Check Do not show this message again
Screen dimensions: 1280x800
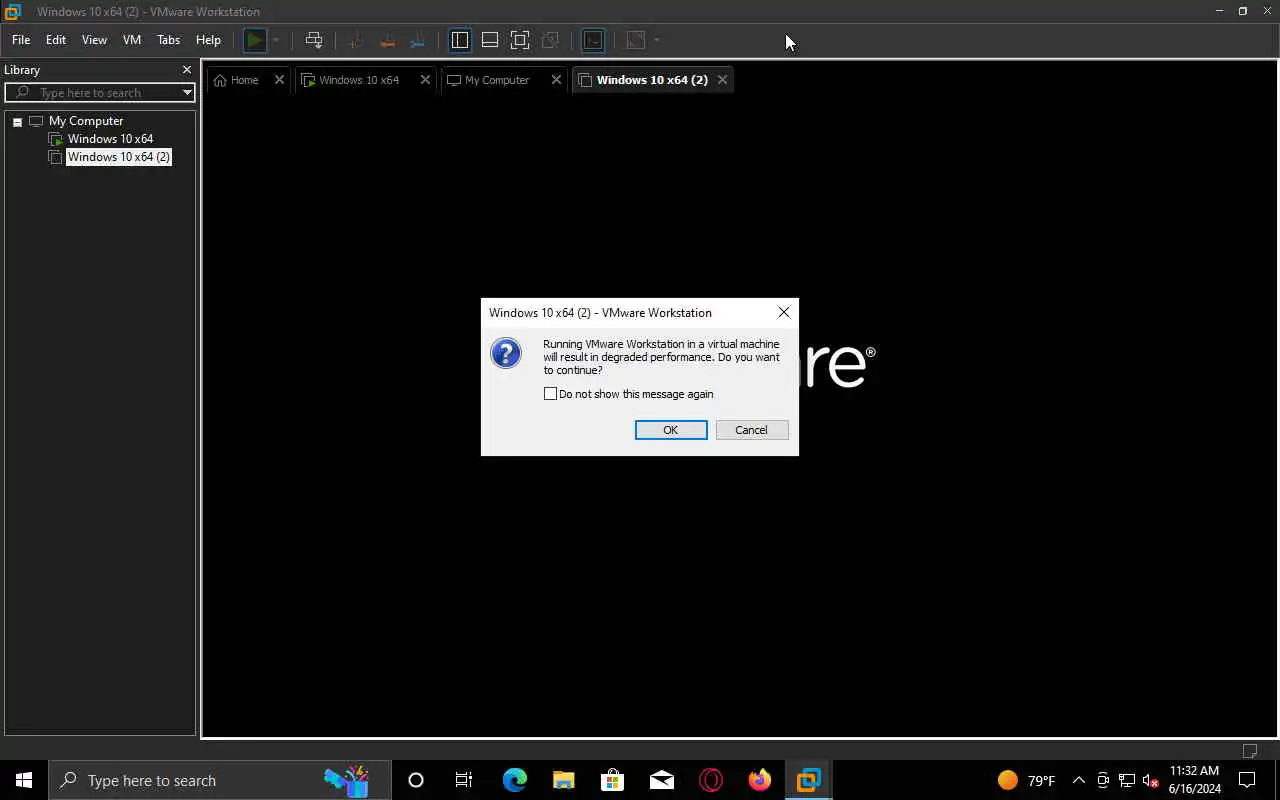(x=550, y=394)
